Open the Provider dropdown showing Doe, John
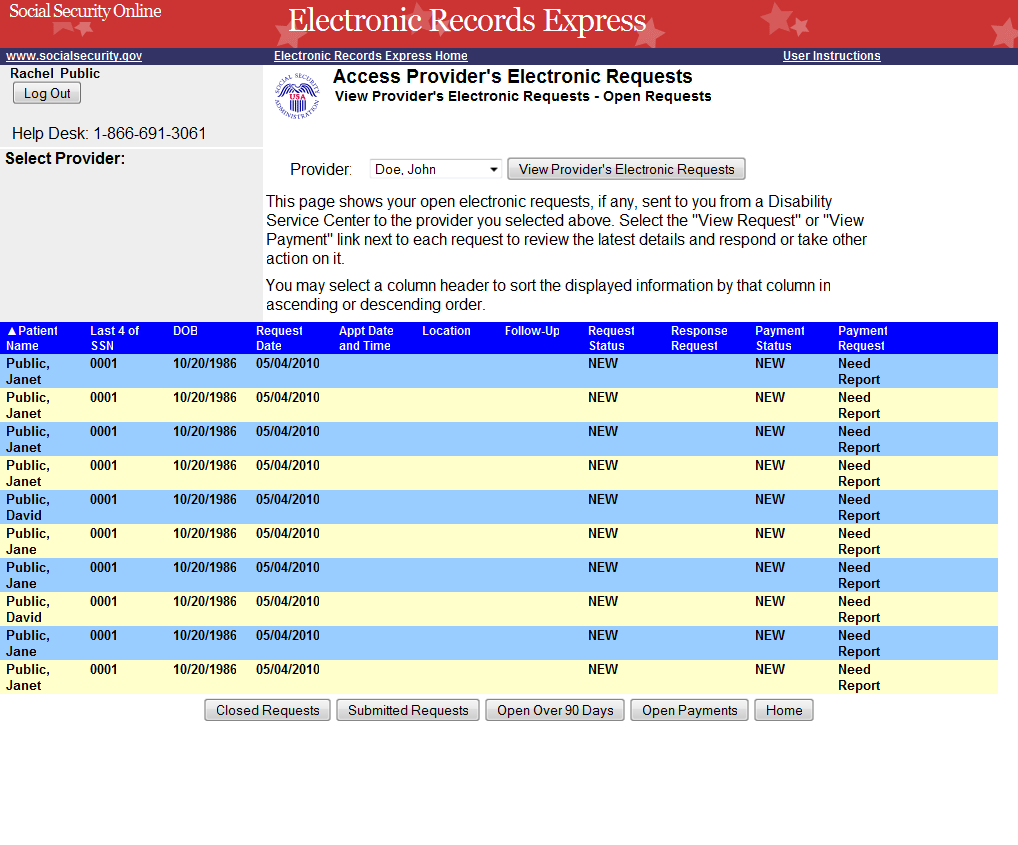Image resolution: width=1018 pixels, height=845 pixels. point(436,169)
